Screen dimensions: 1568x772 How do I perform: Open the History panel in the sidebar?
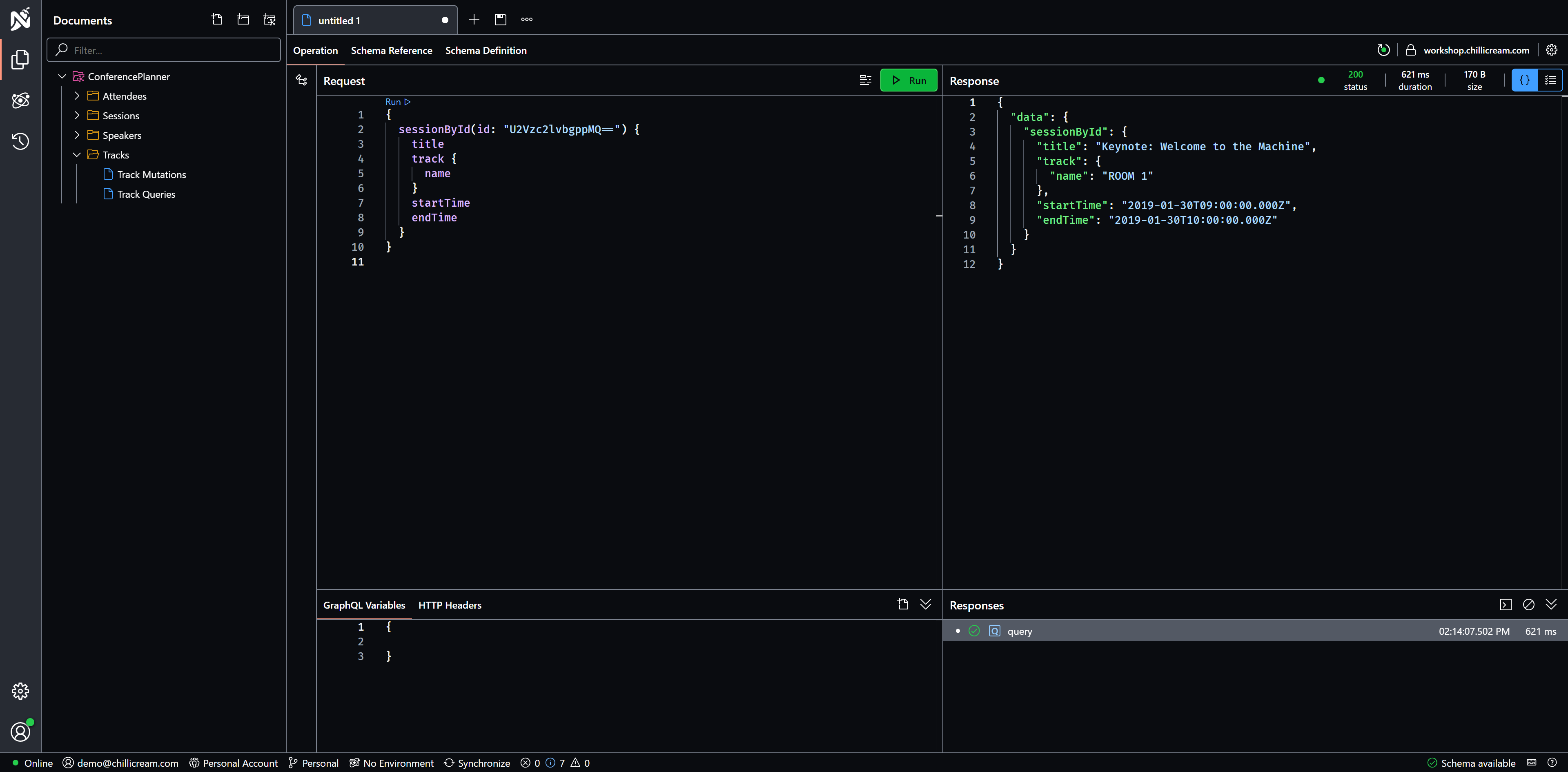(x=20, y=141)
